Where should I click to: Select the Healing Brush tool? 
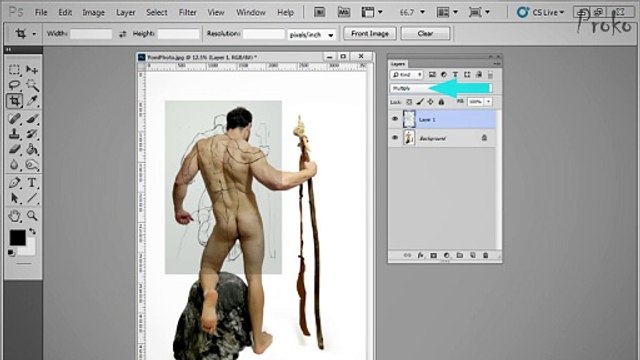click(14, 119)
